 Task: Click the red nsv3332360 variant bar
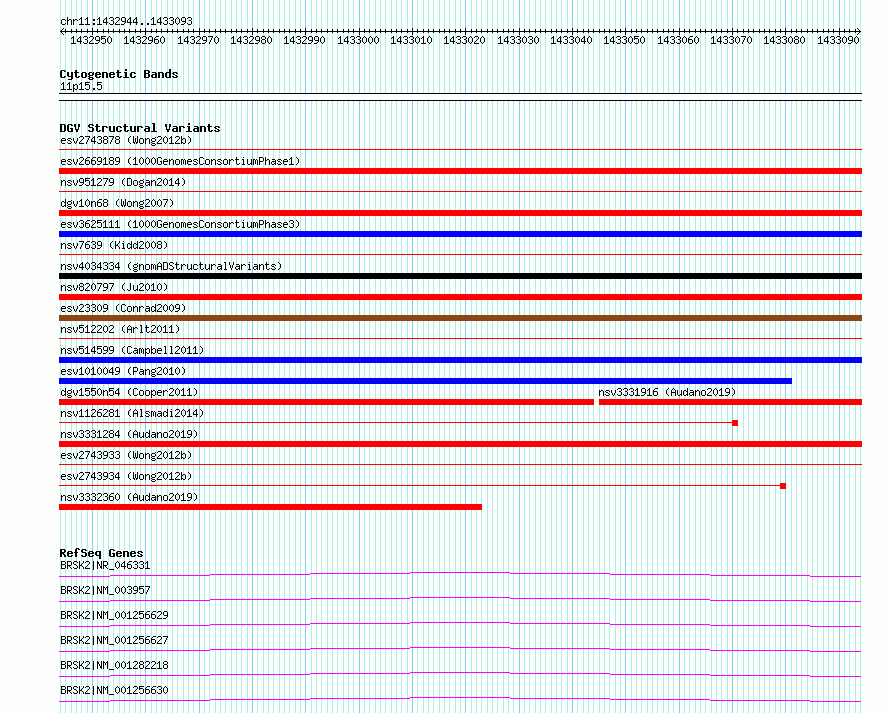point(270,507)
